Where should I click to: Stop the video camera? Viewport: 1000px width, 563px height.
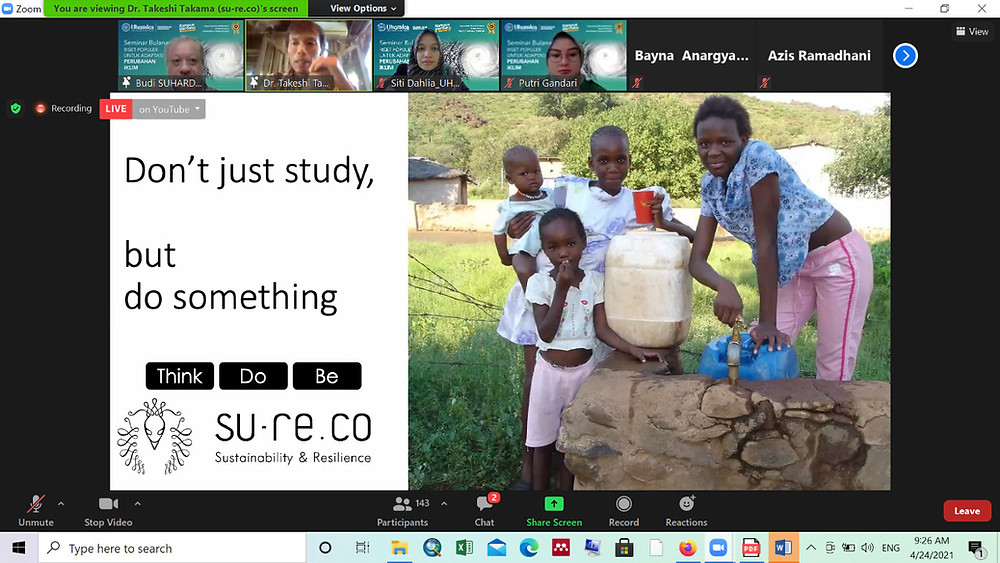pos(108,511)
